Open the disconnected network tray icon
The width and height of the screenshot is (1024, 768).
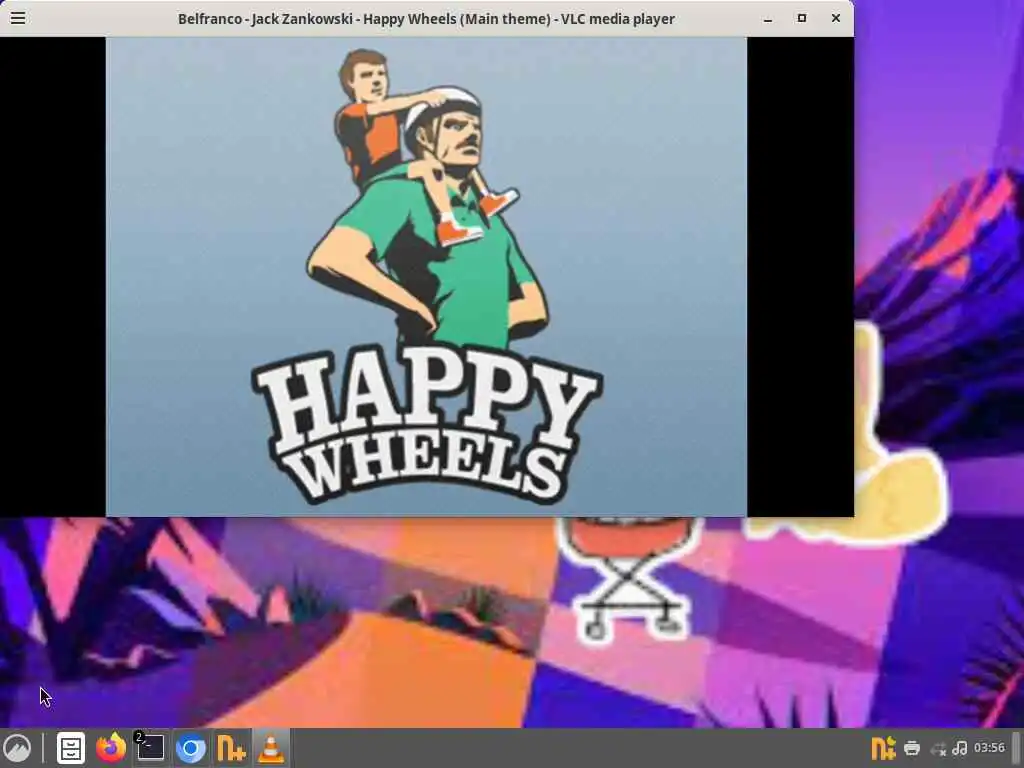pyautogui.click(x=938, y=748)
